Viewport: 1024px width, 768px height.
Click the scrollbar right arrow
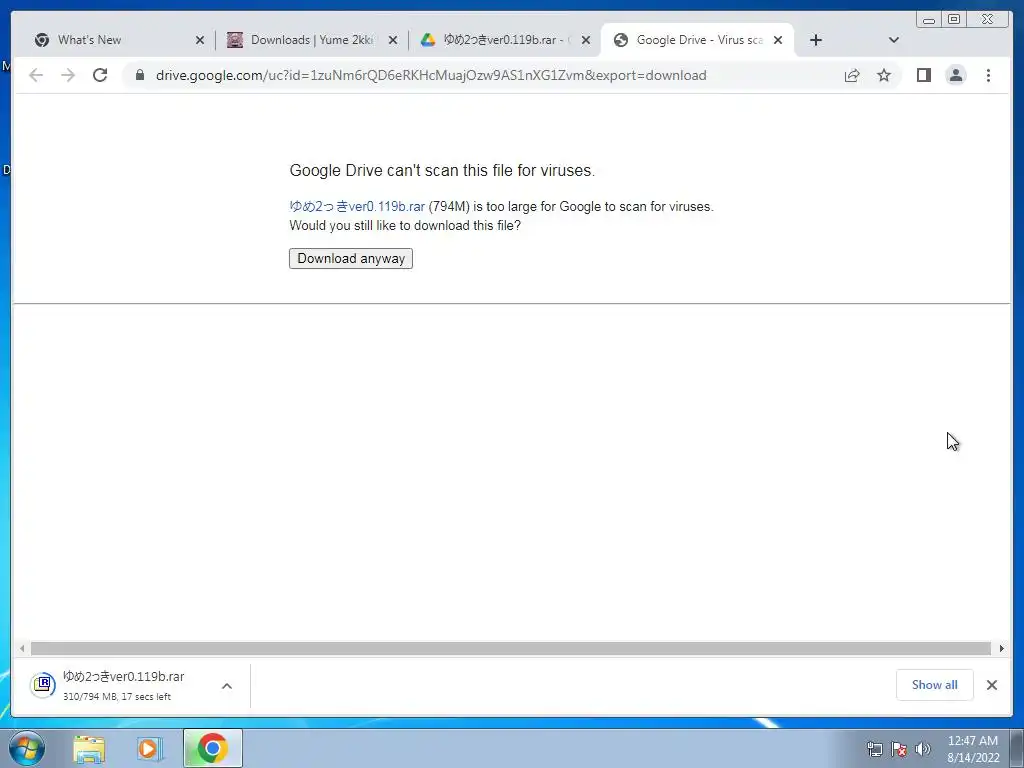point(1002,648)
